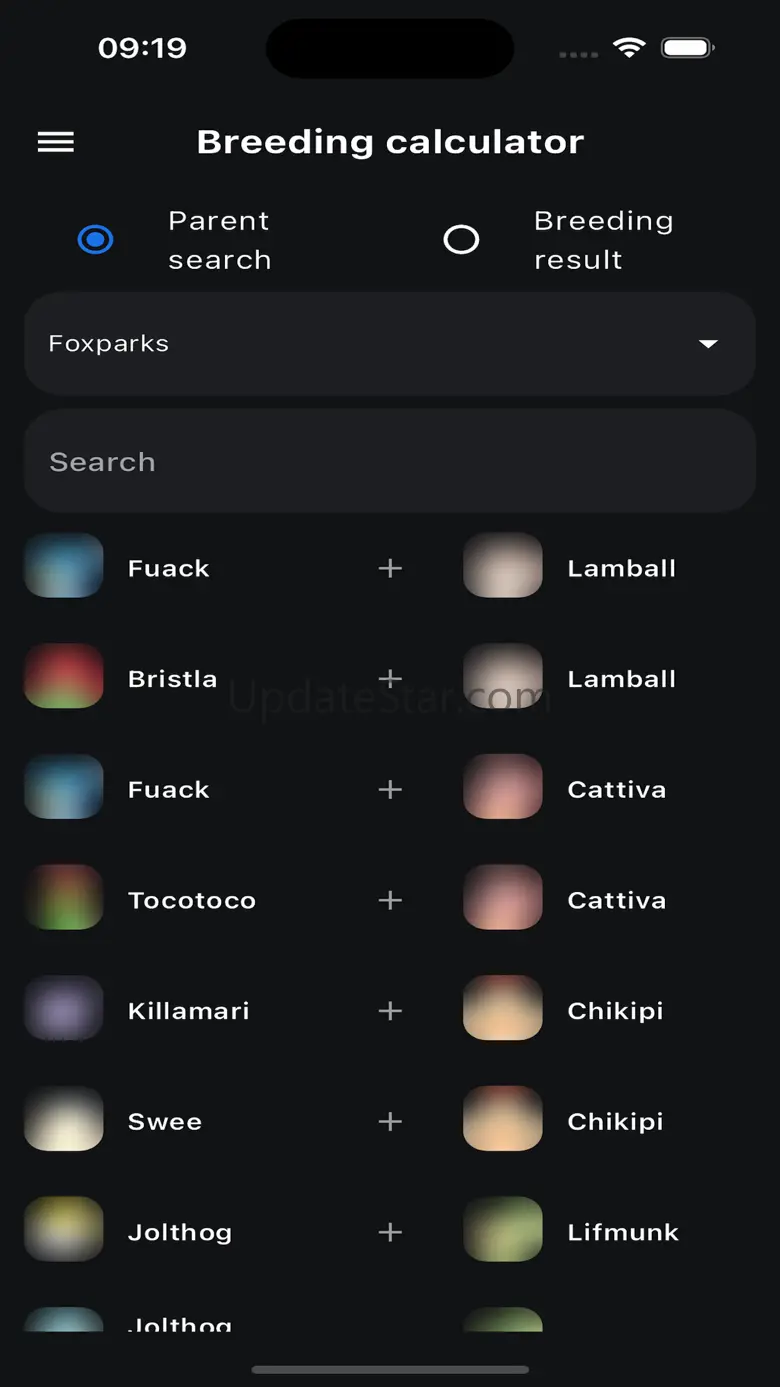Image resolution: width=780 pixels, height=1387 pixels.
Task: Select the Breeding result radio button
Action: click(x=461, y=240)
